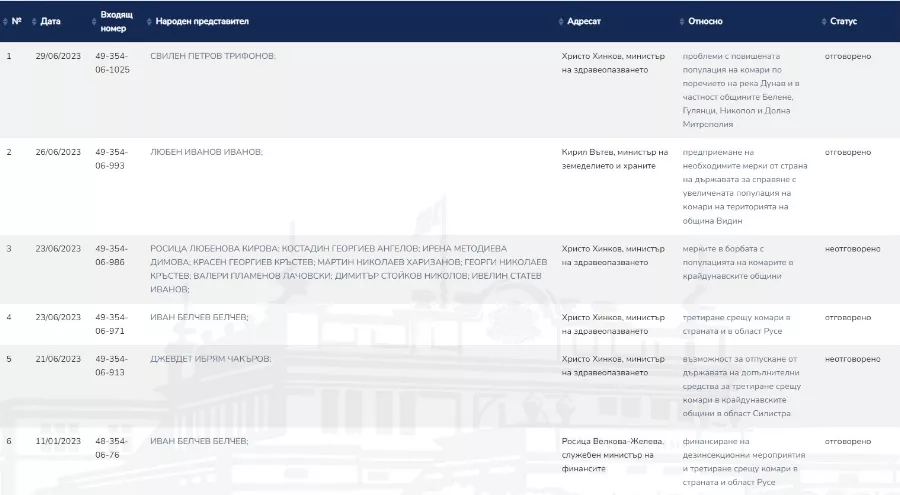Click the Относно header label

pos(705,21)
